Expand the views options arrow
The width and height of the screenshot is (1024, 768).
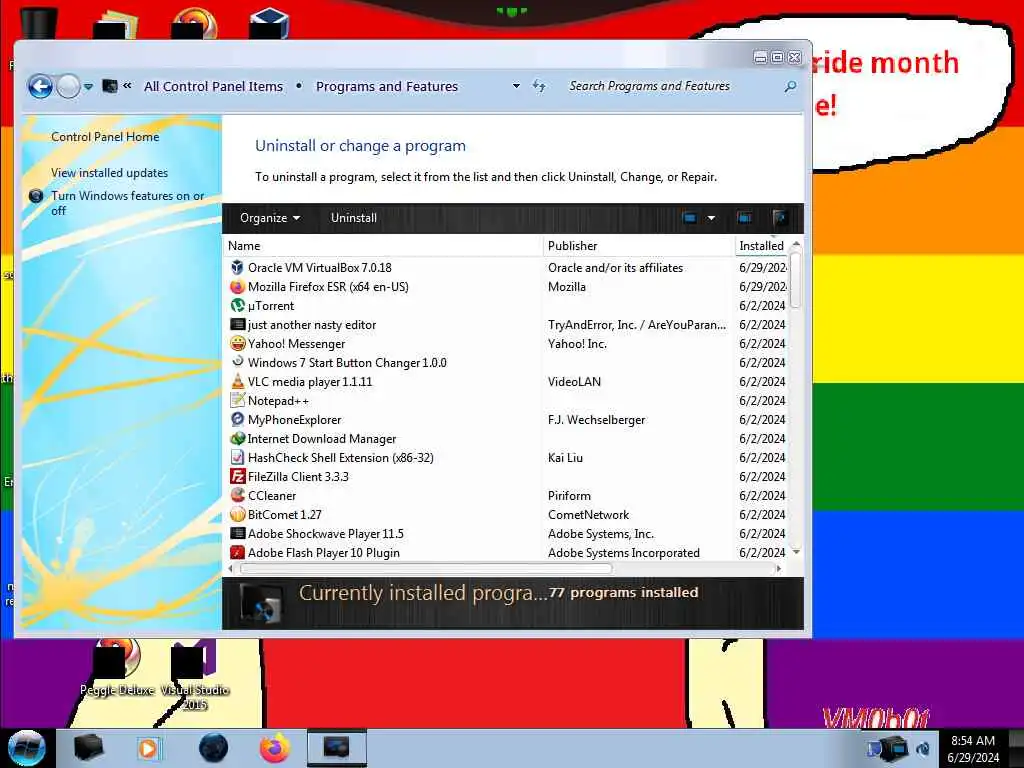711,218
